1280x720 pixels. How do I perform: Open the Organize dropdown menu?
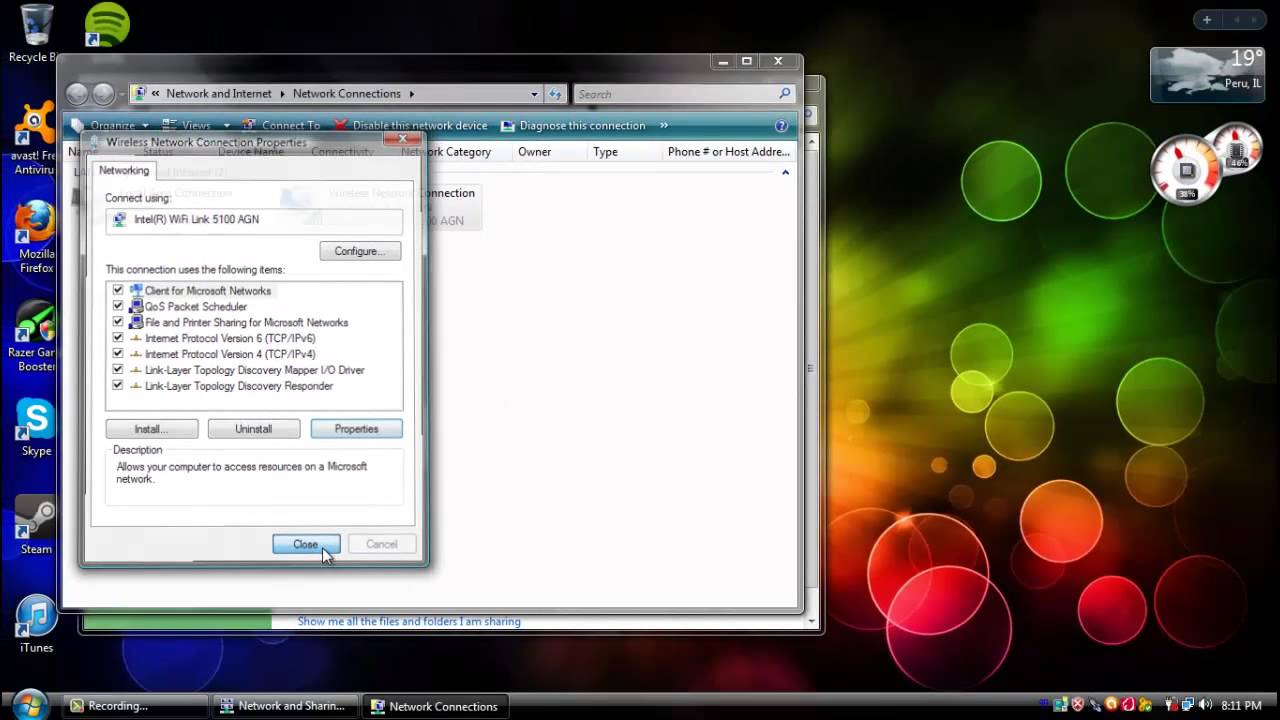click(119, 126)
